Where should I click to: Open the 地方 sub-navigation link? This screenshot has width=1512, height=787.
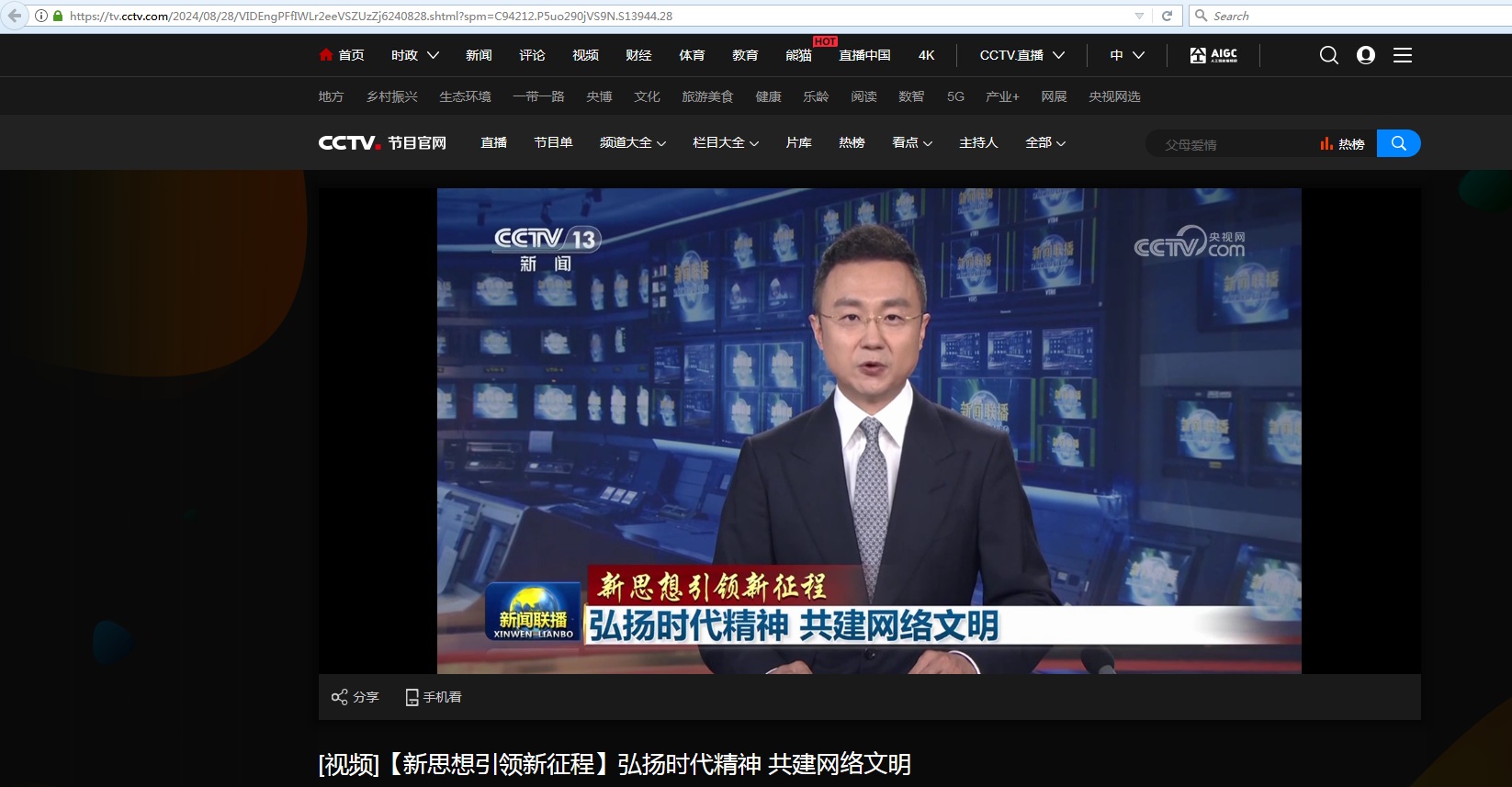coord(331,96)
